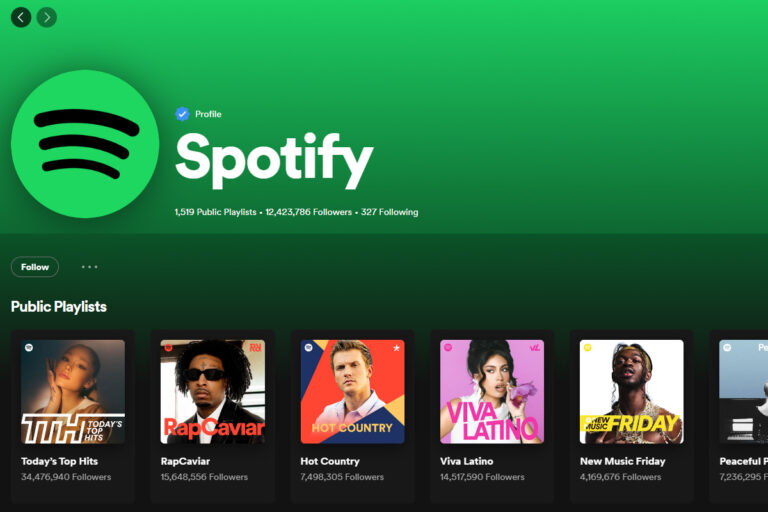Click the Viva Latino playlist title
768x512 pixels.
(467, 461)
